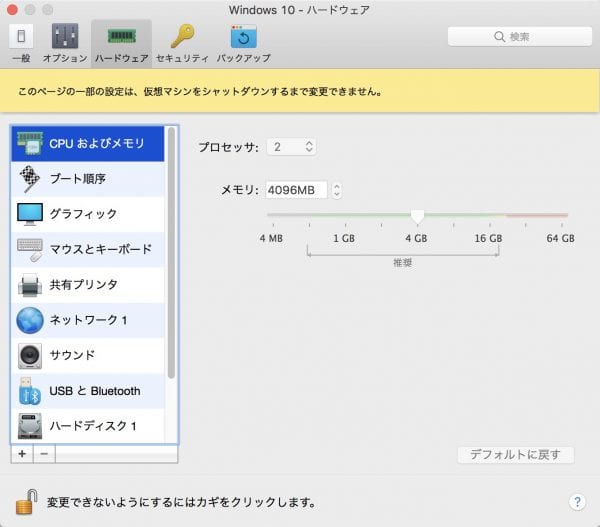Click the 1 GB slider label
Image resolution: width=600 pixels, height=527 pixels.
click(x=344, y=238)
